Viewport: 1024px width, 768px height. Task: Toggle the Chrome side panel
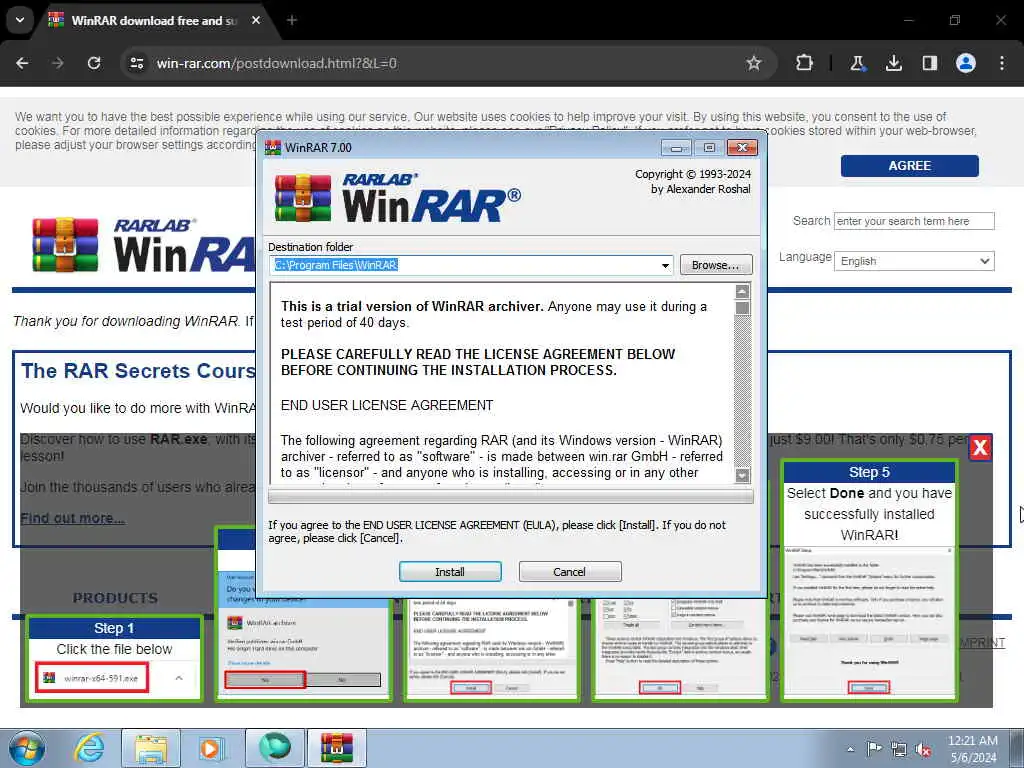point(929,63)
